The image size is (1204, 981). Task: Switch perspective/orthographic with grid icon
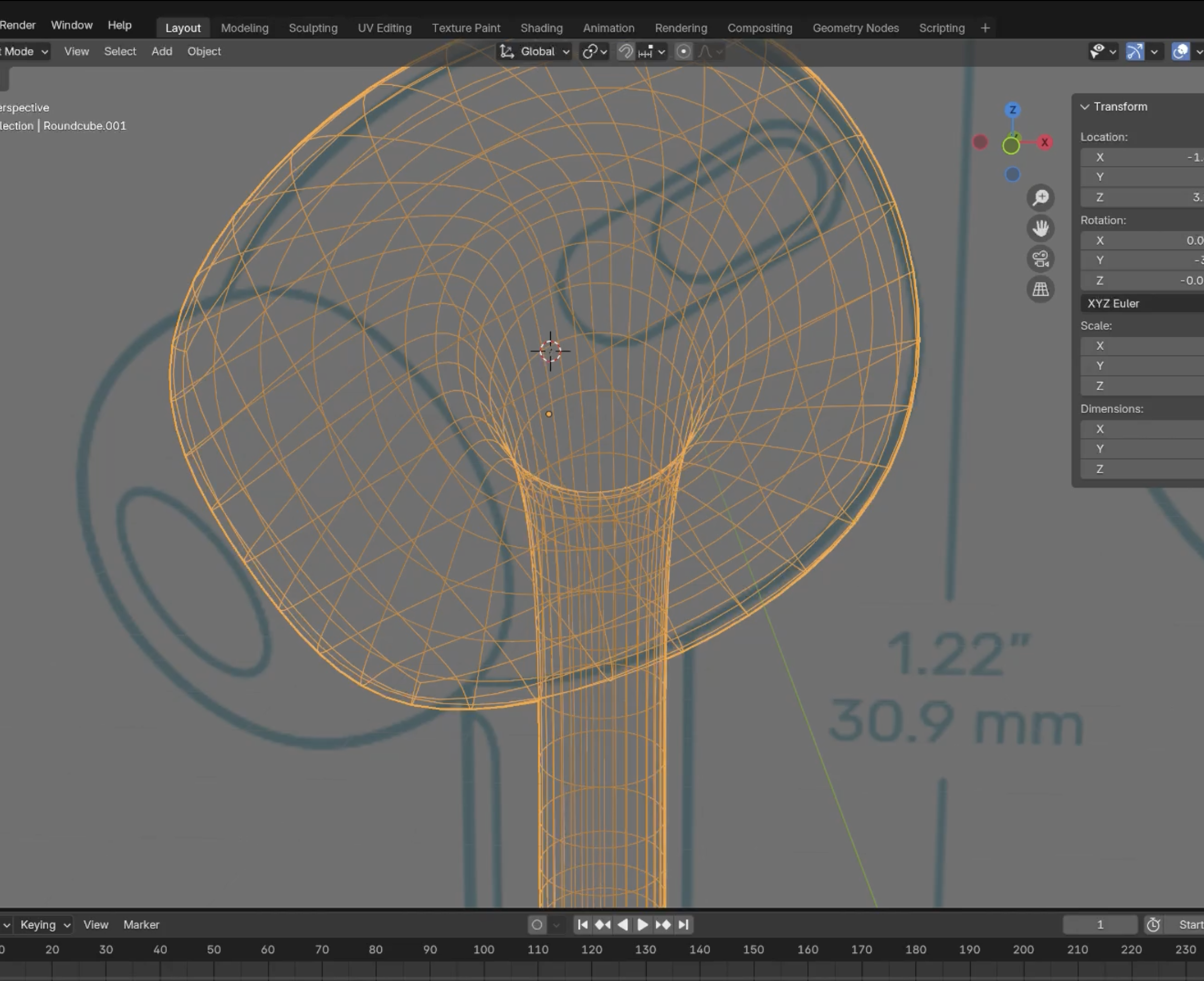click(1040, 289)
